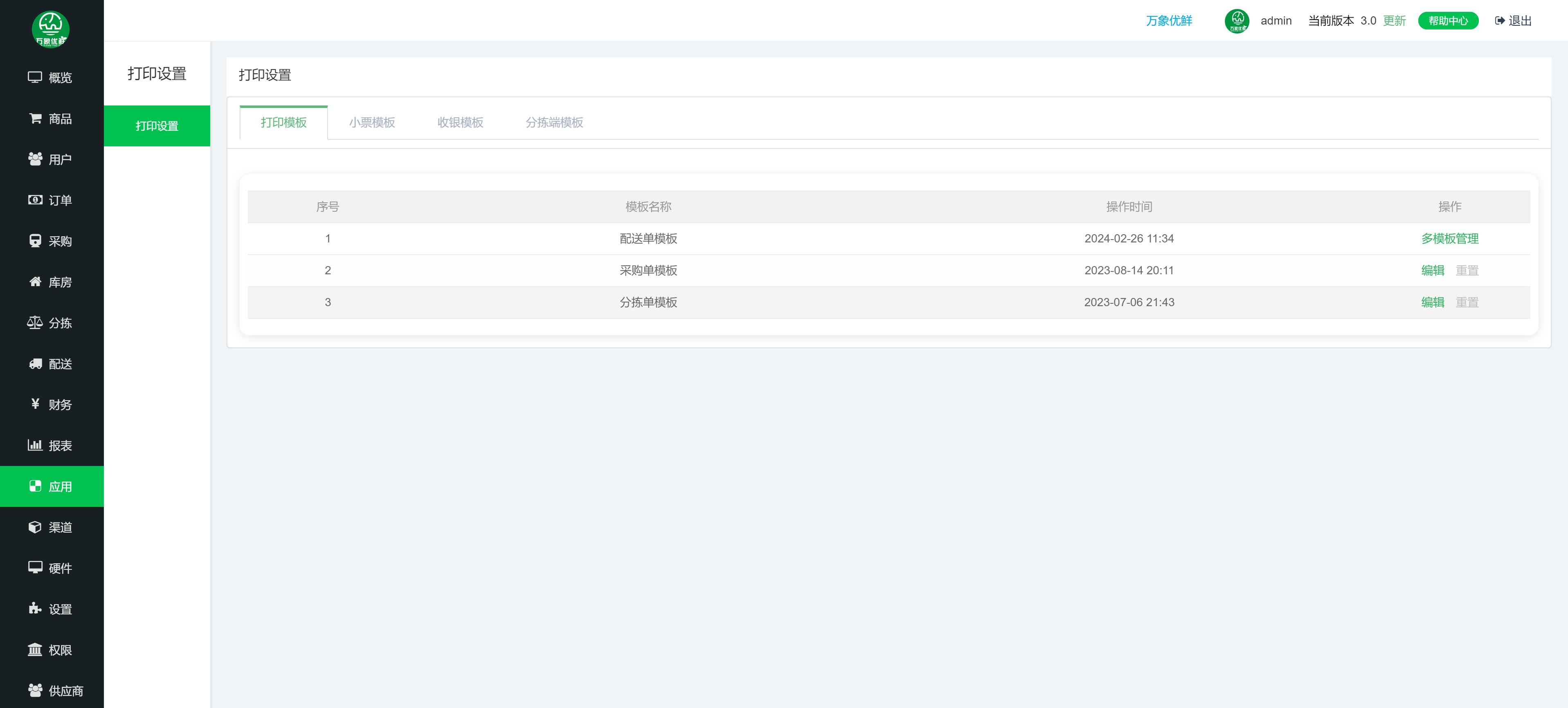Select the 用户 users group icon
The image size is (1568, 708).
35,159
